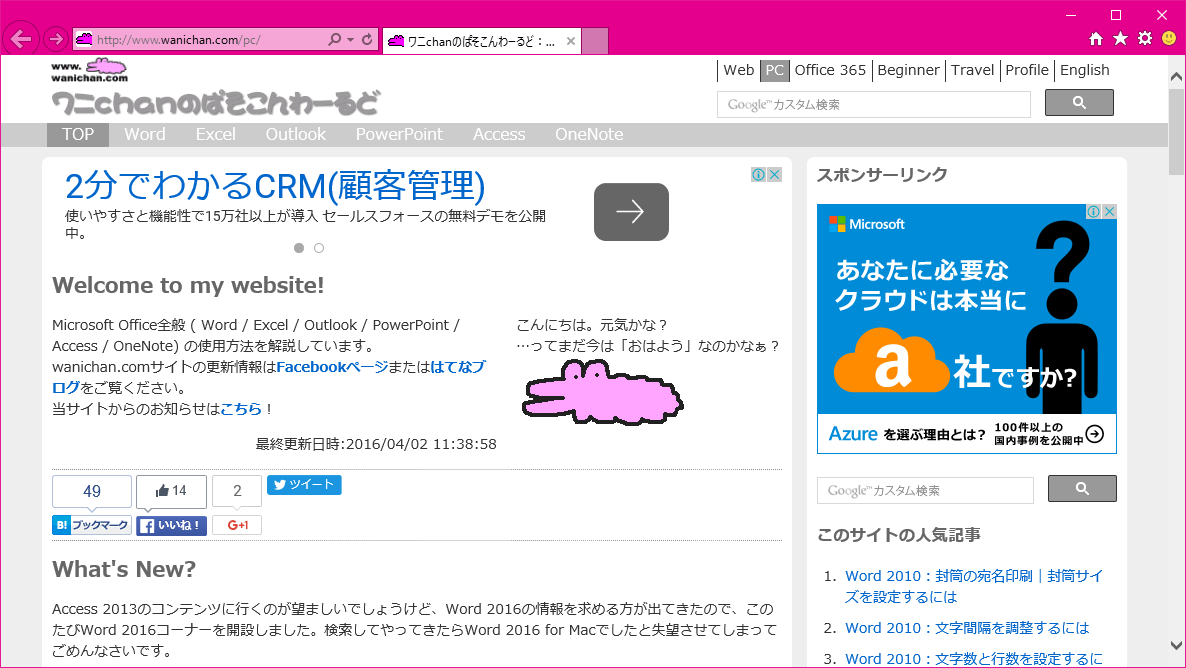Open Favorites star icon

click(1121, 39)
